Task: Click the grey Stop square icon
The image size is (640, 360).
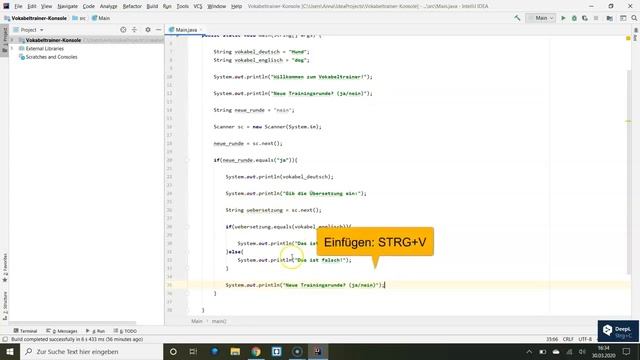Action: coord(596,18)
